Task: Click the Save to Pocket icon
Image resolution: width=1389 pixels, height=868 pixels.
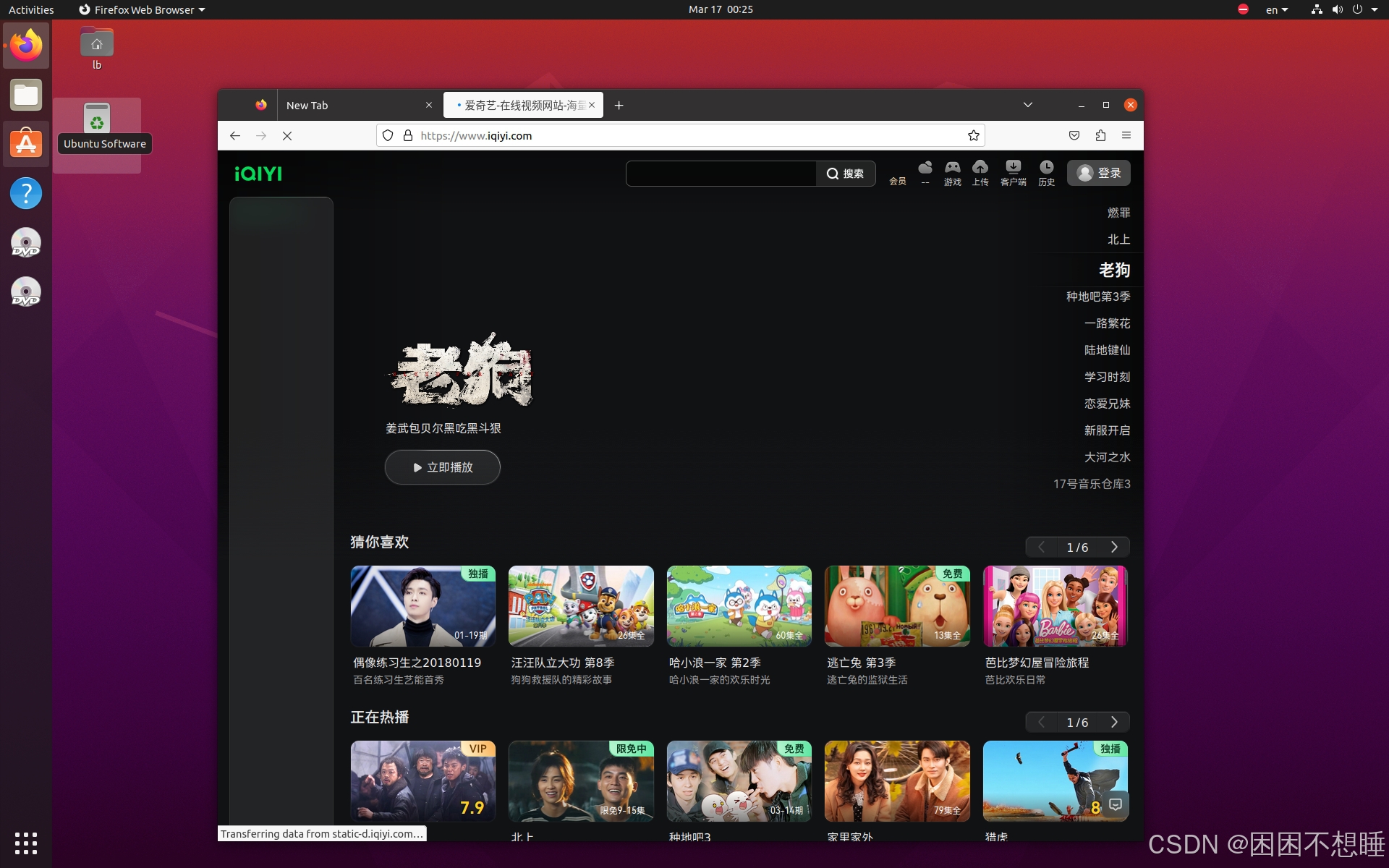Action: tap(1074, 135)
